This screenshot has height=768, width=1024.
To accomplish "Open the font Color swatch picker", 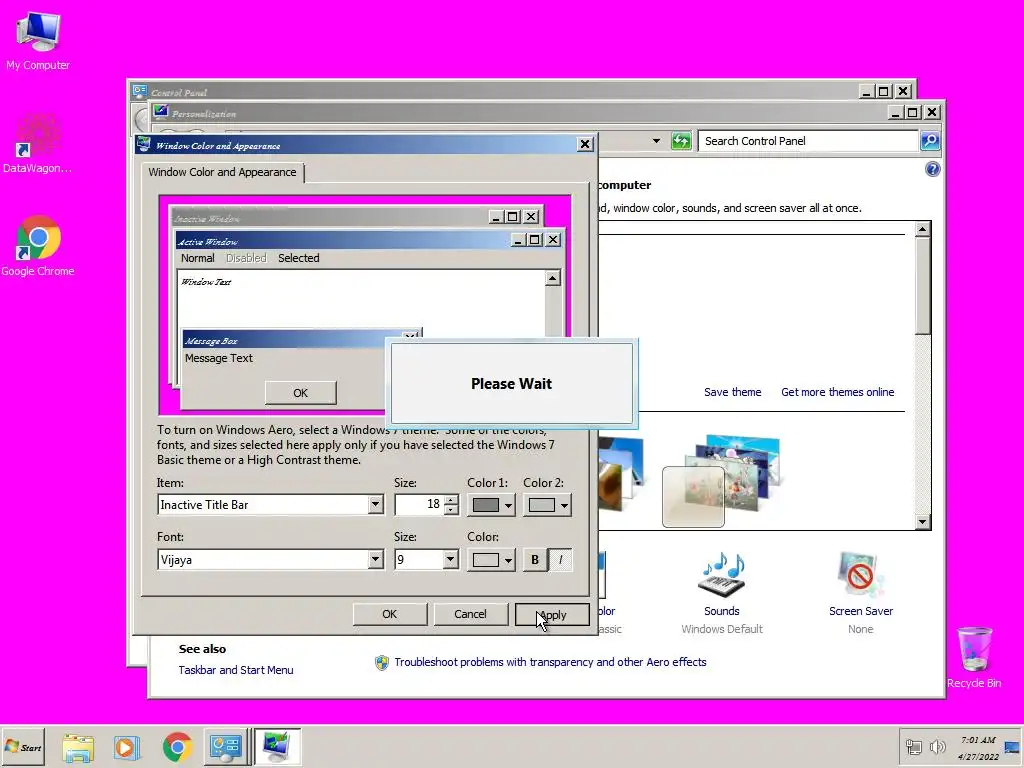I will tap(491, 560).
